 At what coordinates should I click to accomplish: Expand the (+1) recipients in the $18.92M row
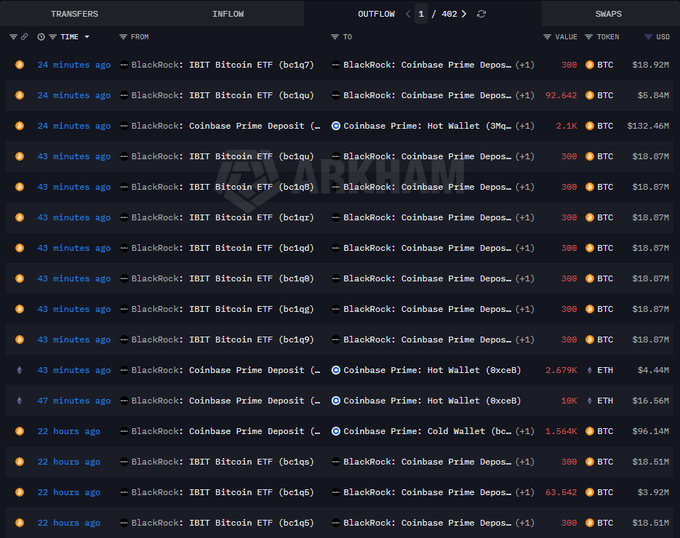point(525,65)
